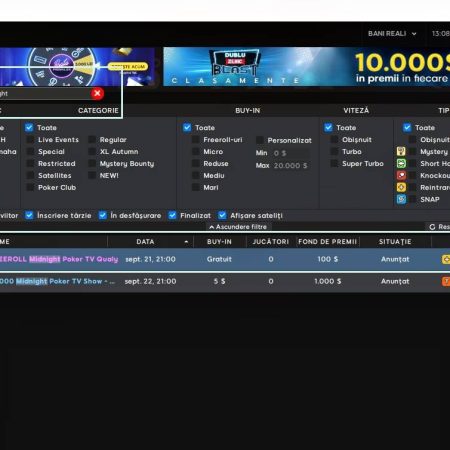Click the reset filters refresh icon

432,227
